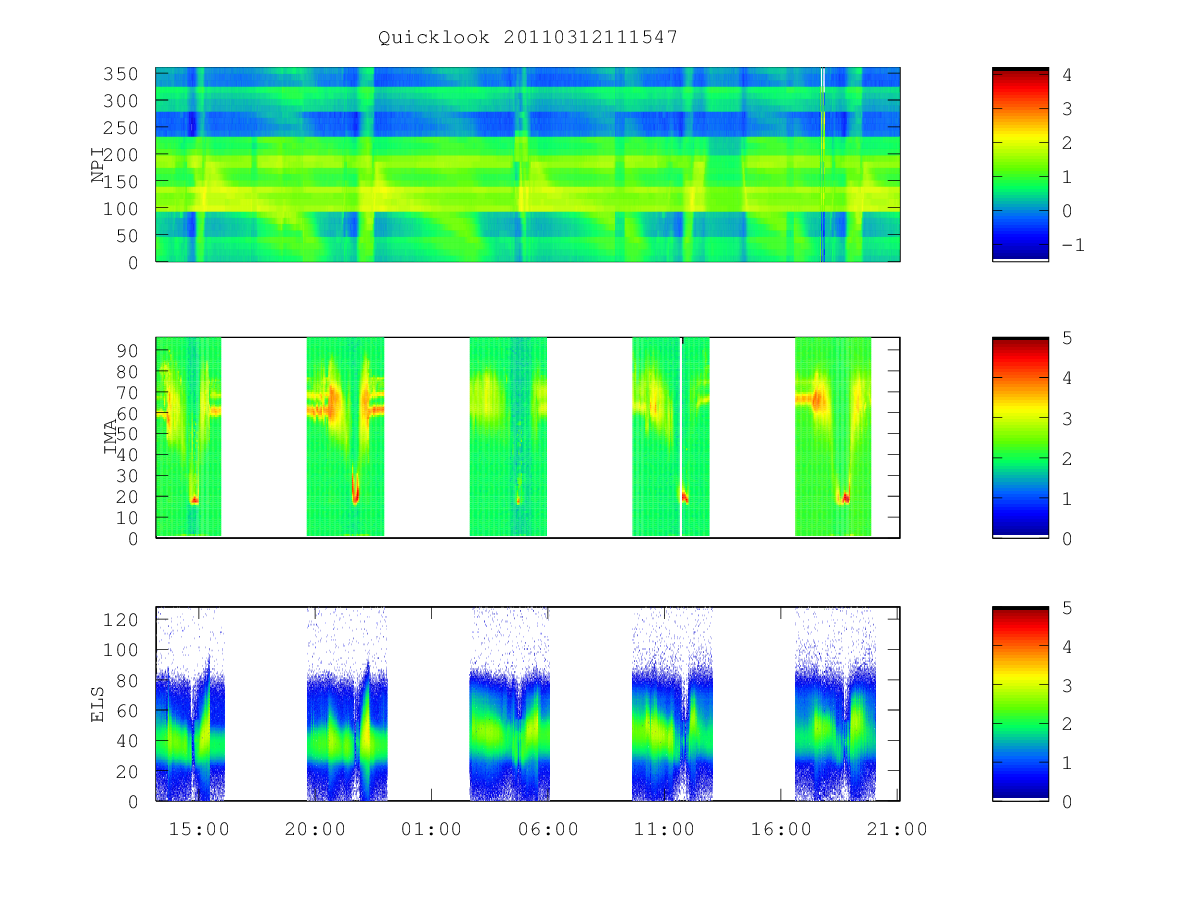Click the third ELS data segment near 06:00

(x=510, y=704)
